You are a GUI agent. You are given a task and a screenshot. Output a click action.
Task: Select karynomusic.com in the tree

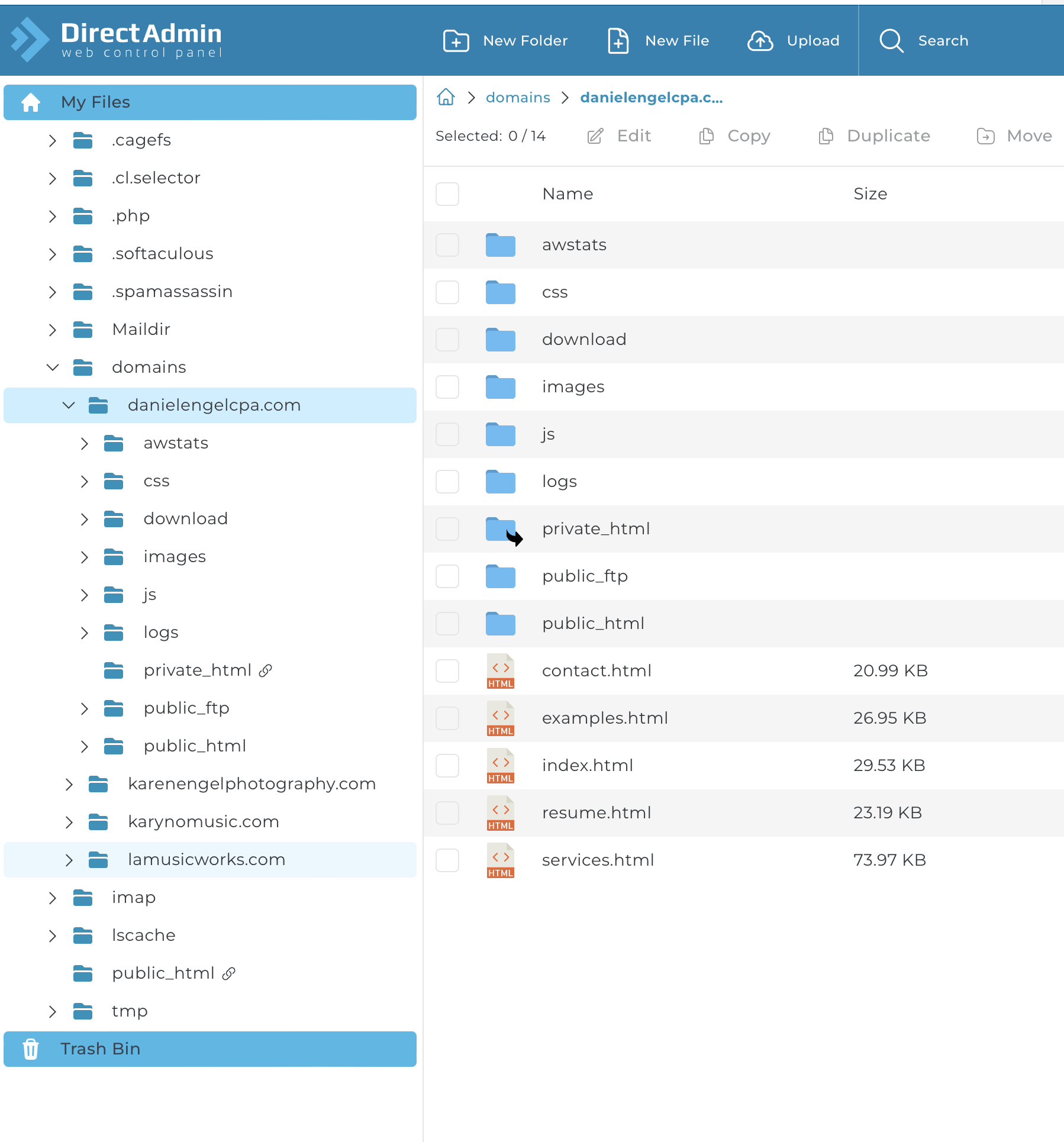coord(204,822)
